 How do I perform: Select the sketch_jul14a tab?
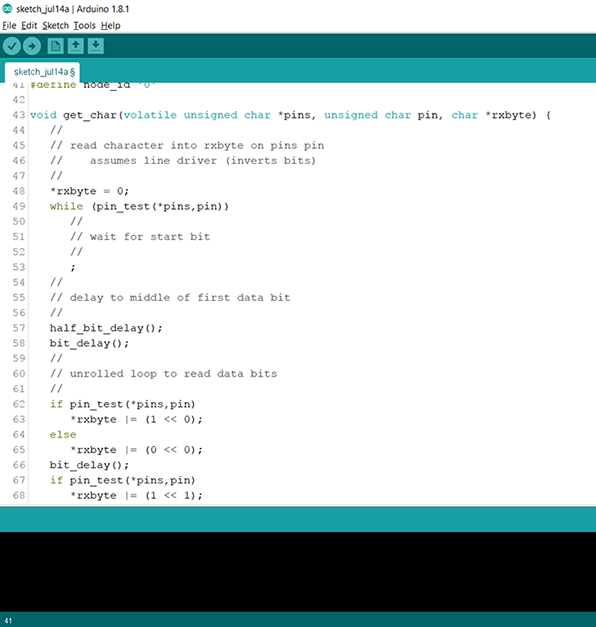pyautogui.click(x=42, y=72)
